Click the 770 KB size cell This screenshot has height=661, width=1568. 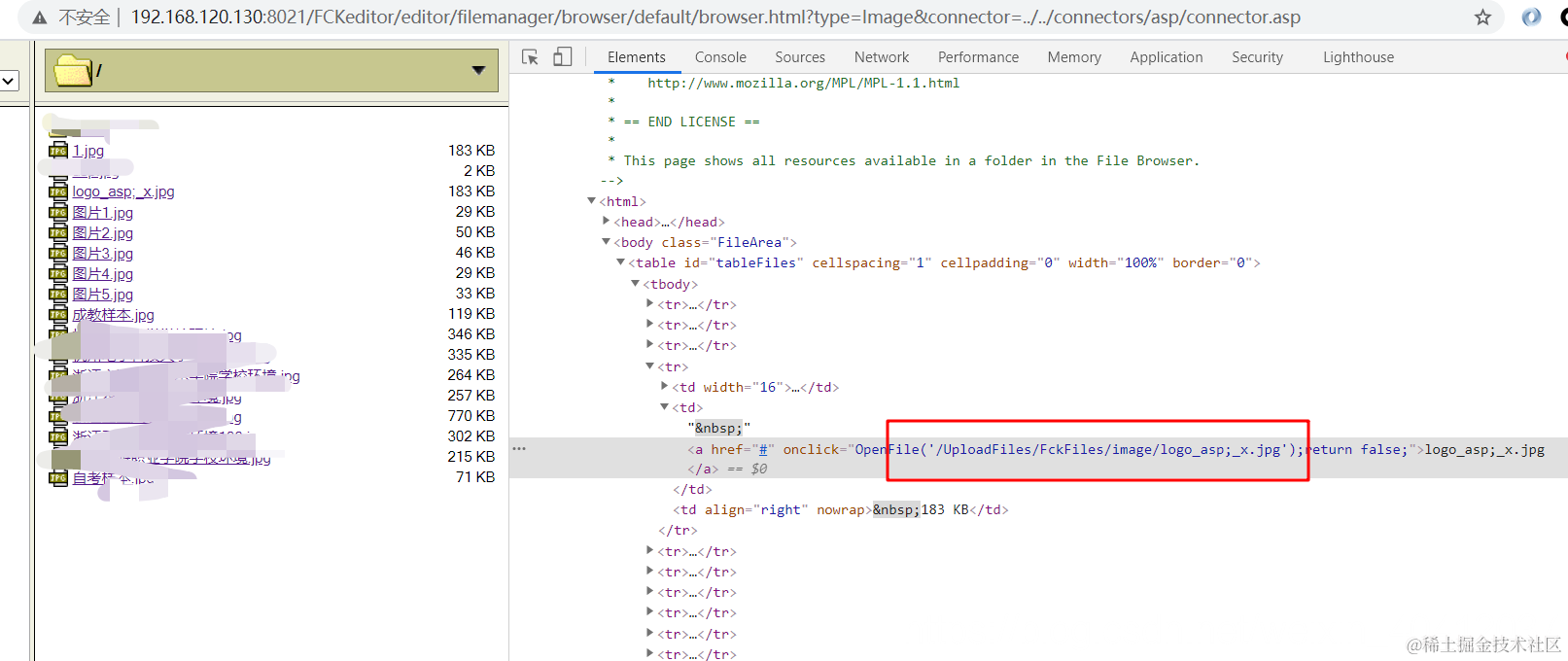click(471, 416)
